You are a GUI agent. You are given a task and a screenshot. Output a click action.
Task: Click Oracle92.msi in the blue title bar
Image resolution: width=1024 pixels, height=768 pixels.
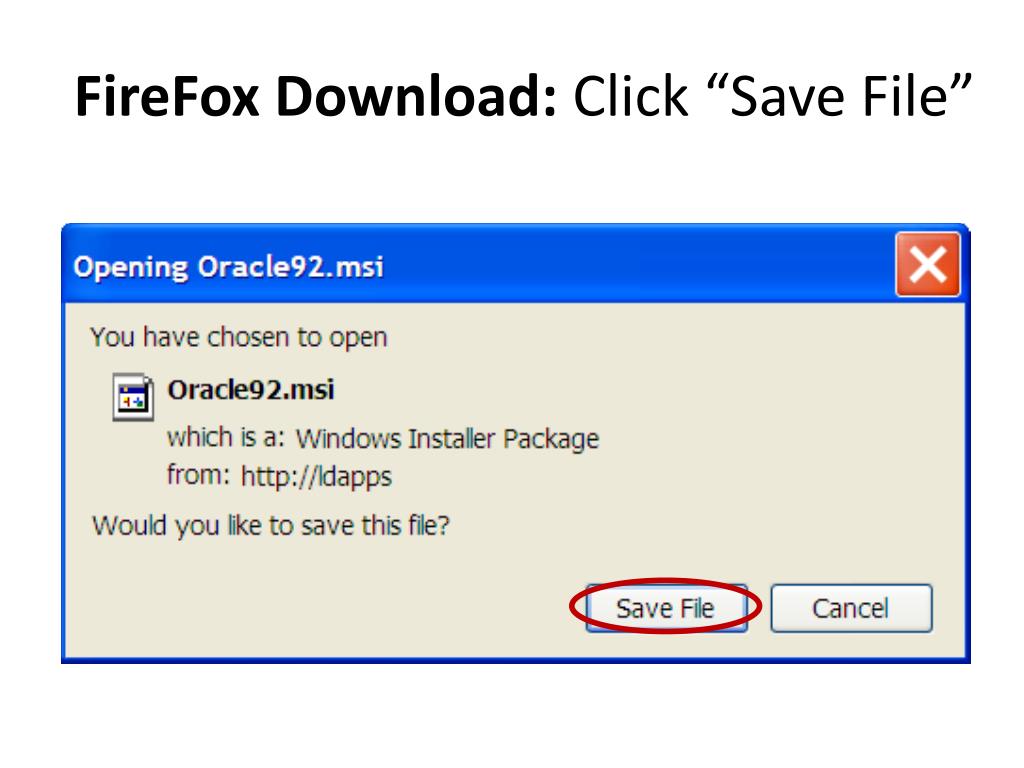(290, 266)
